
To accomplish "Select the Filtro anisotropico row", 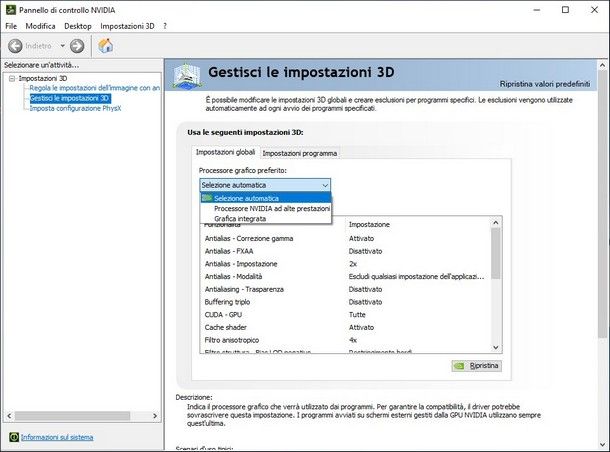I will [345, 340].
